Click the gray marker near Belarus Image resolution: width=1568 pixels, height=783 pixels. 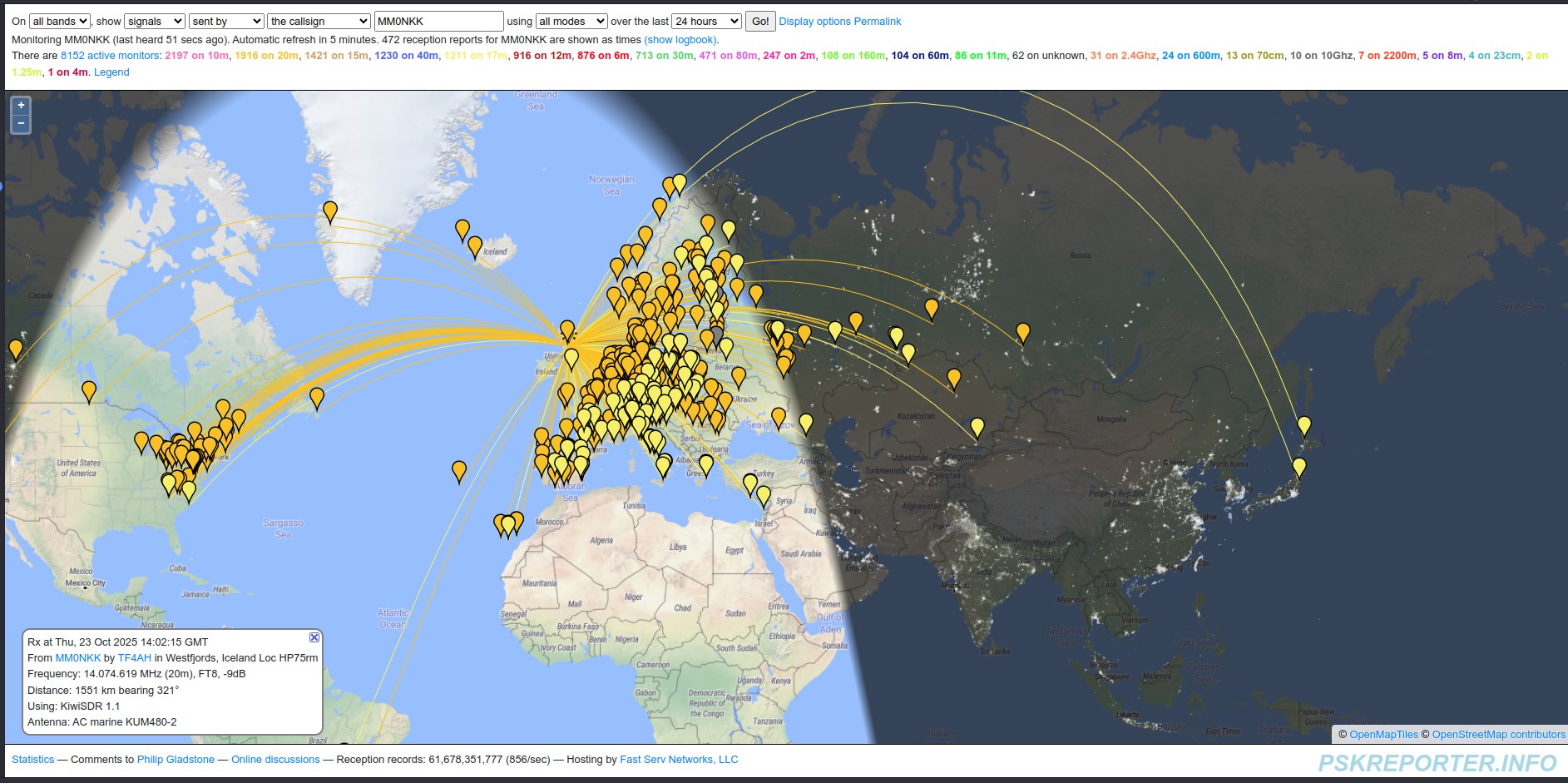pyautogui.click(x=716, y=336)
